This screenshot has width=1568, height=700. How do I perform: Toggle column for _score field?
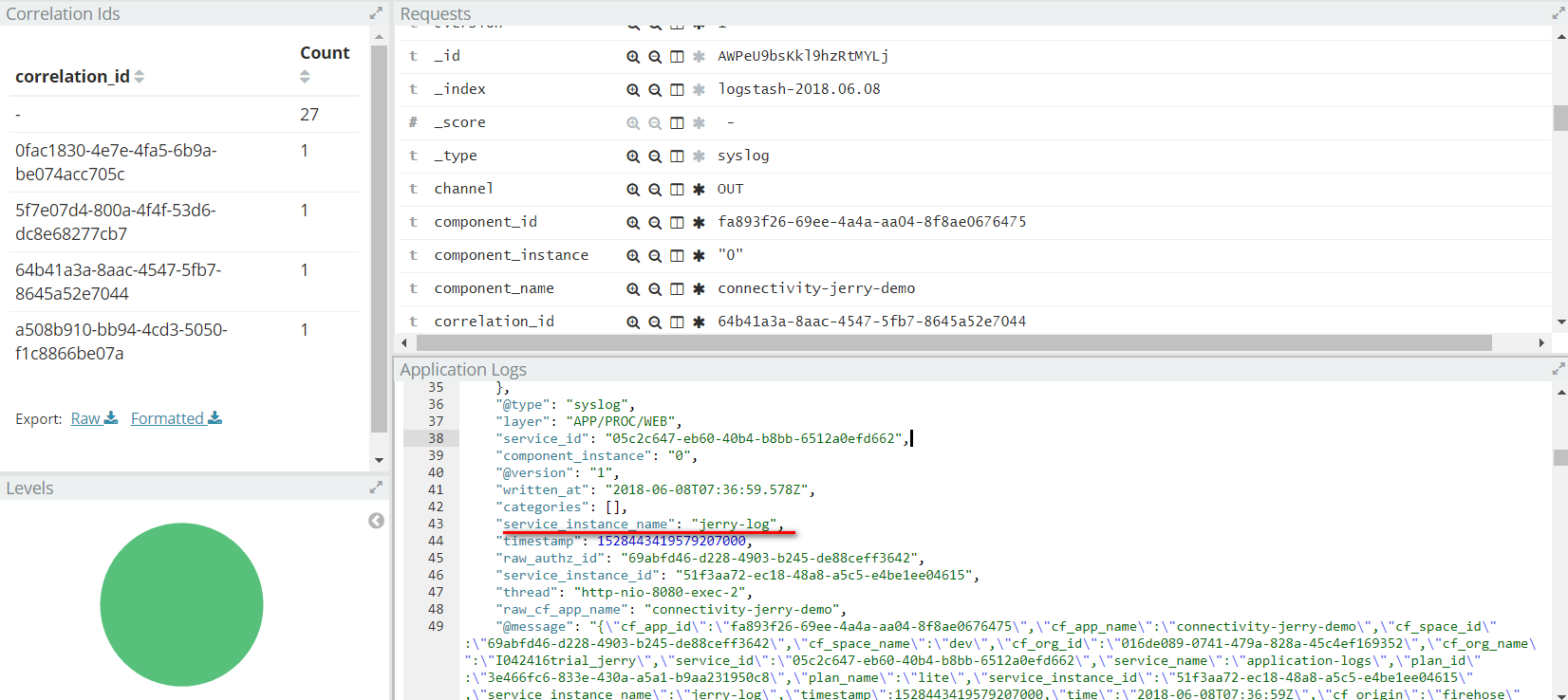[x=677, y=123]
